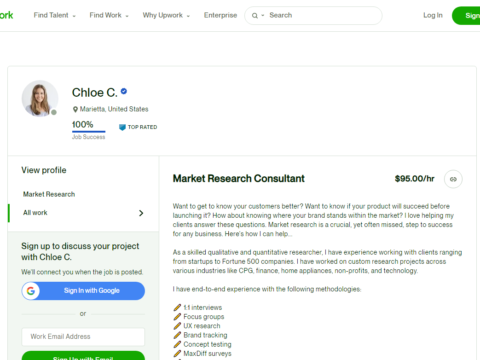The width and height of the screenshot is (480, 360).
Task: Click the Market Research Consultant title
Action: click(239, 179)
